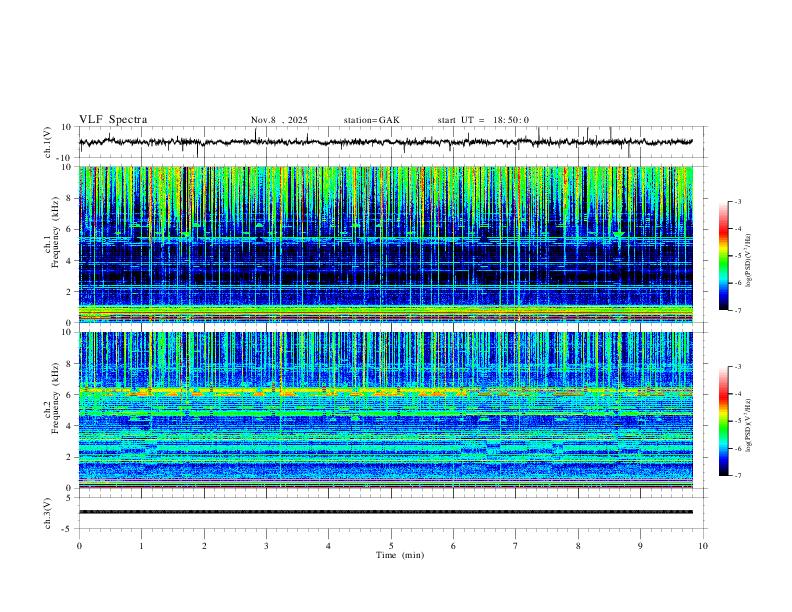Viewport: 792px width, 612px height.
Task: Click time axis tick label "0"
Action: click(79, 546)
